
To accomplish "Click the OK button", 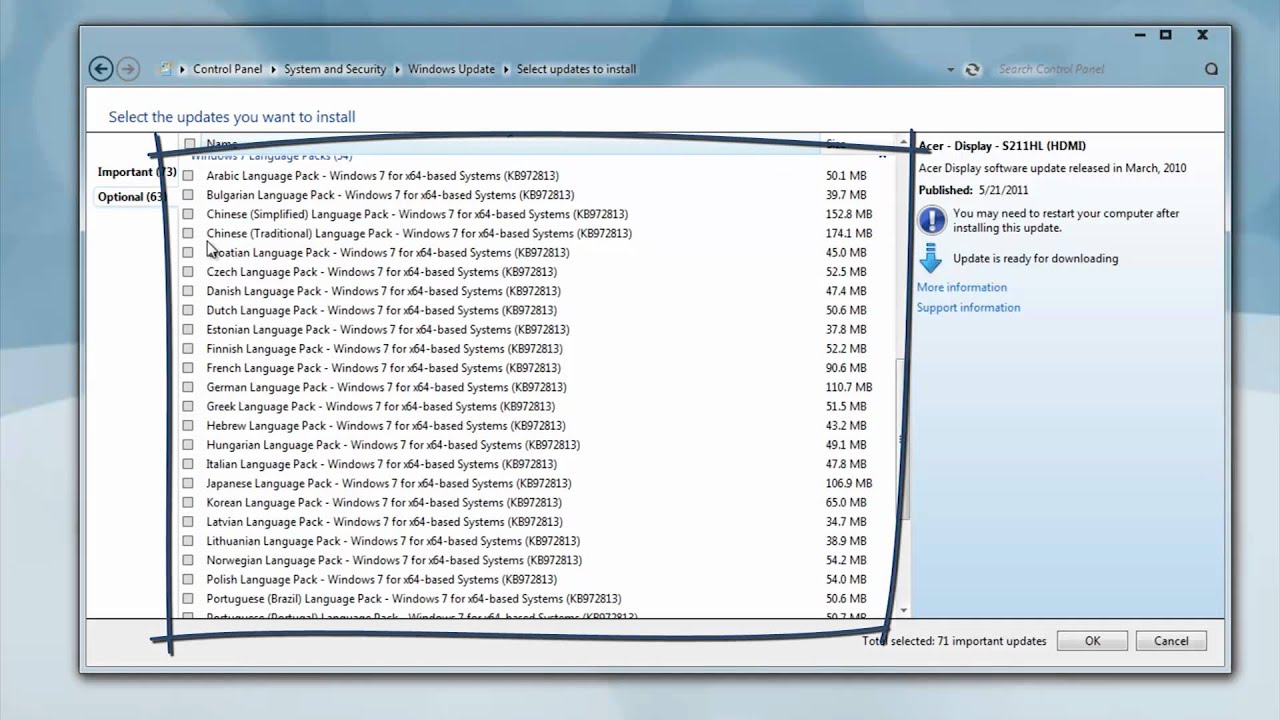I will click(1092, 641).
